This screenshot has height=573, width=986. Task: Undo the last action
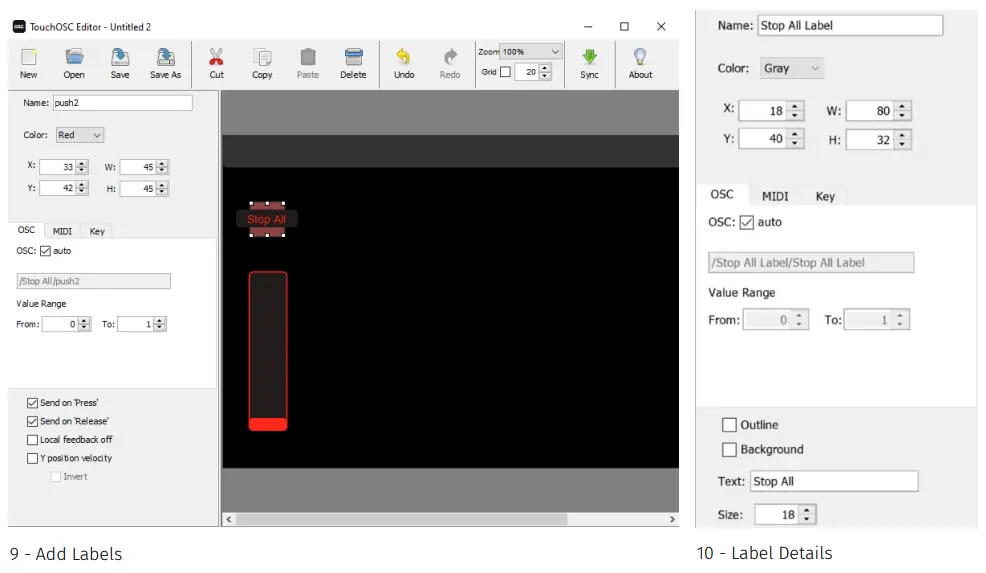pyautogui.click(x=403, y=58)
